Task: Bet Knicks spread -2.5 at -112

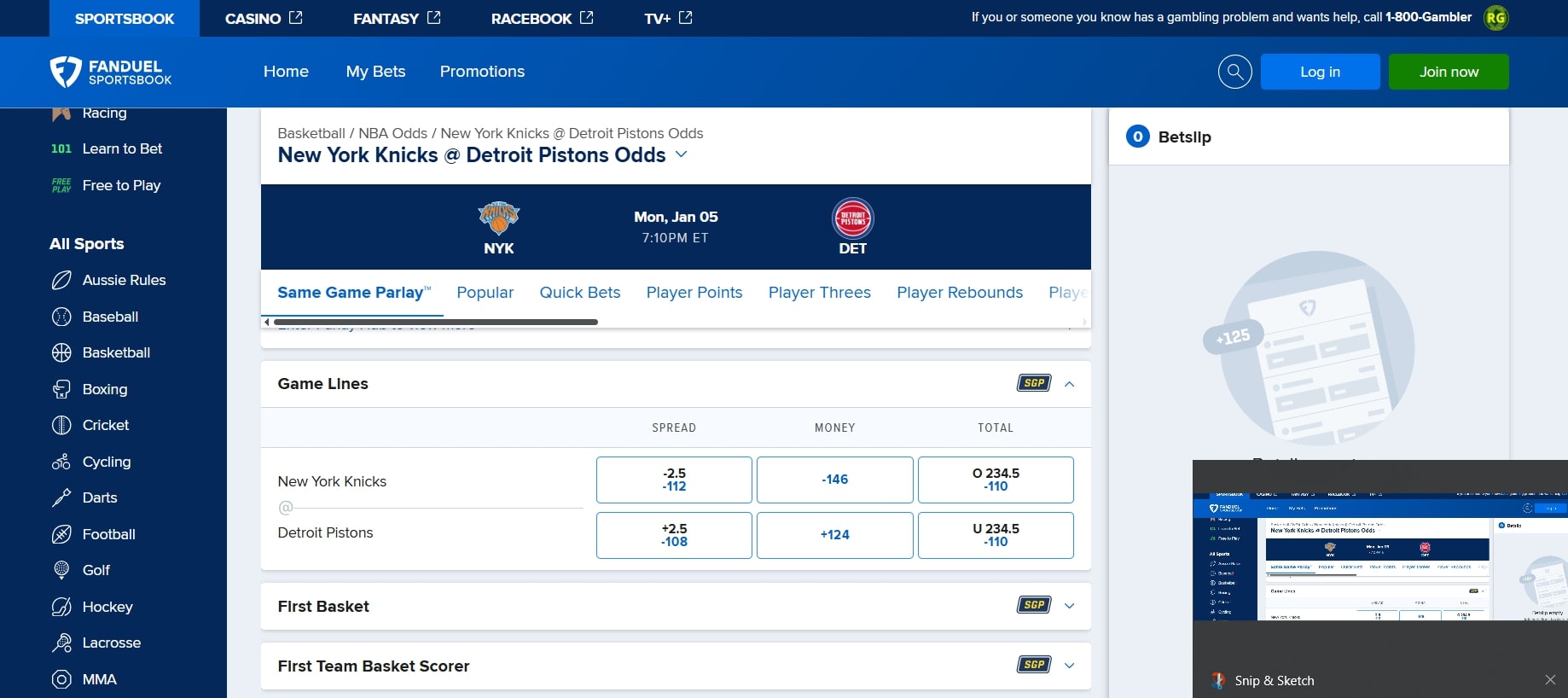Action: pyautogui.click(x=674, y=480)
